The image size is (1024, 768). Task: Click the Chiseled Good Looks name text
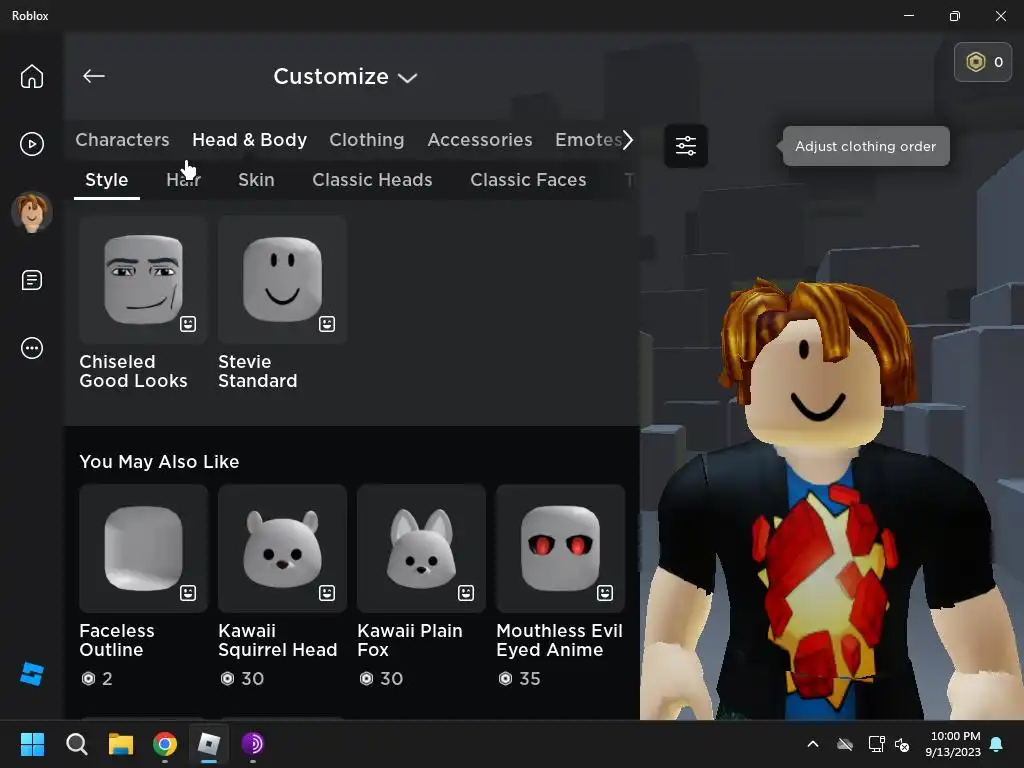(x=133, y=371)
